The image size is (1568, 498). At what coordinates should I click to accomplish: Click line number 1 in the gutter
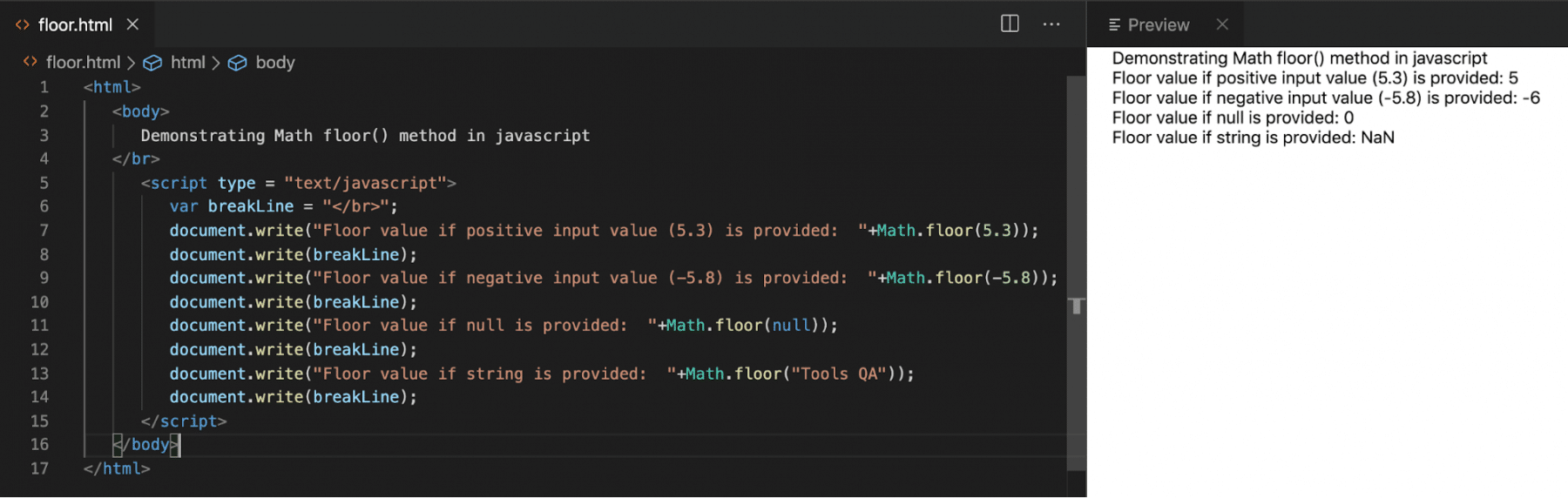point(44,87)
